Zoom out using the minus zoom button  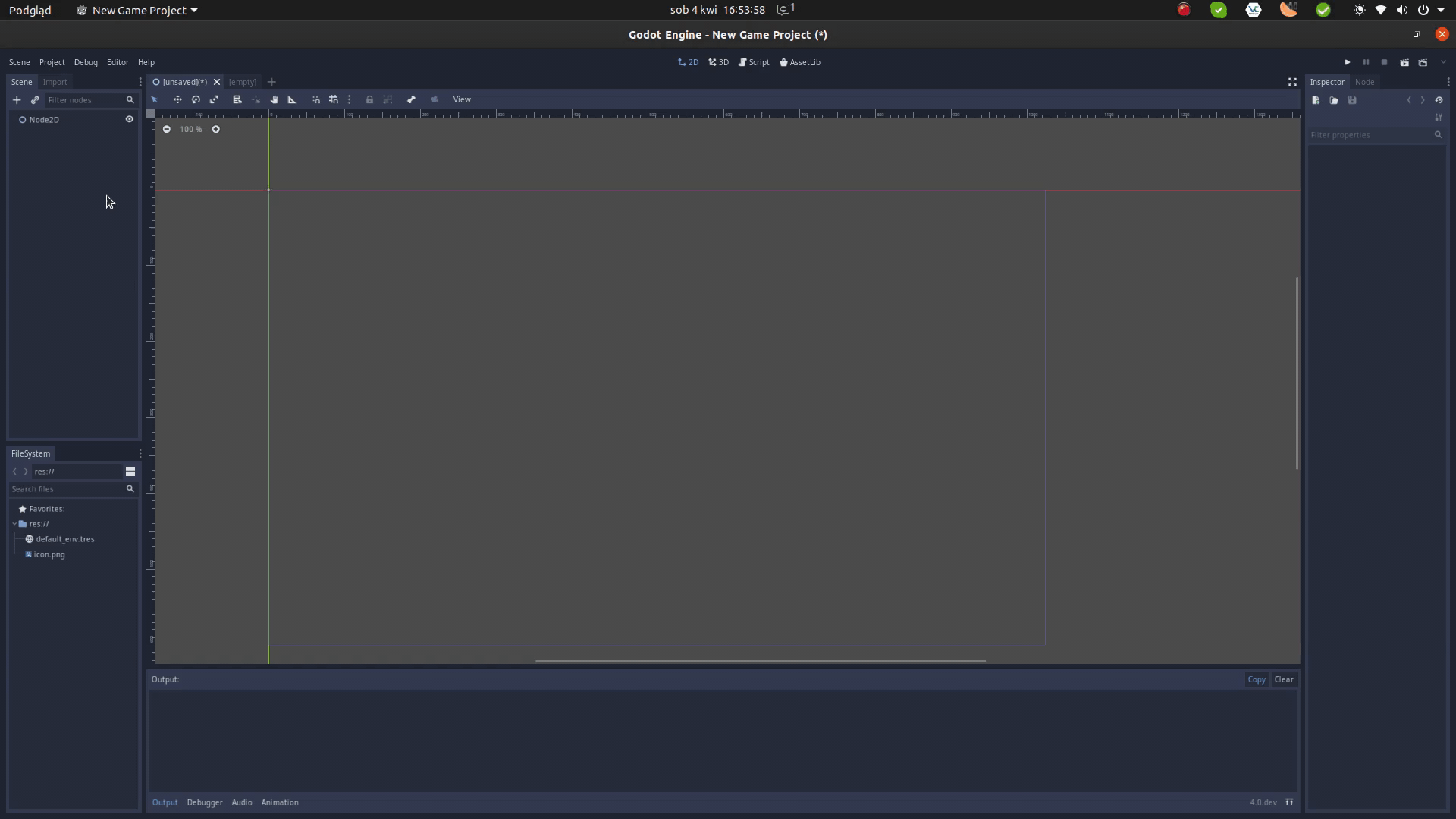click(166, 129)
